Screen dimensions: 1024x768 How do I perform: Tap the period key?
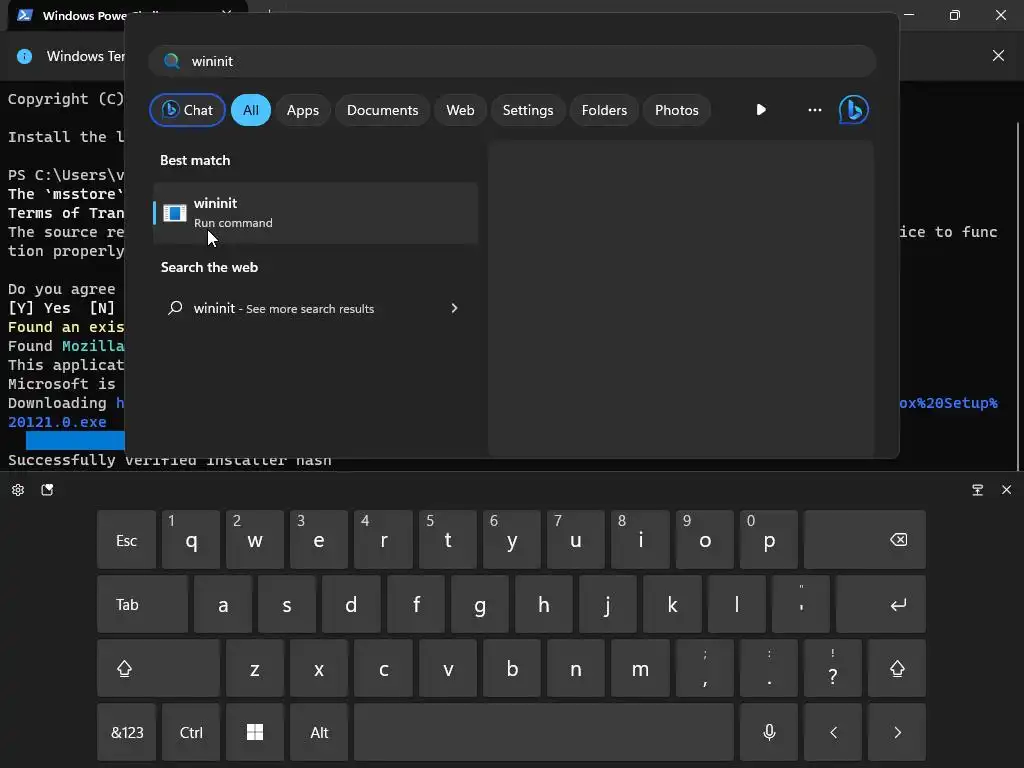pos(769,668)
